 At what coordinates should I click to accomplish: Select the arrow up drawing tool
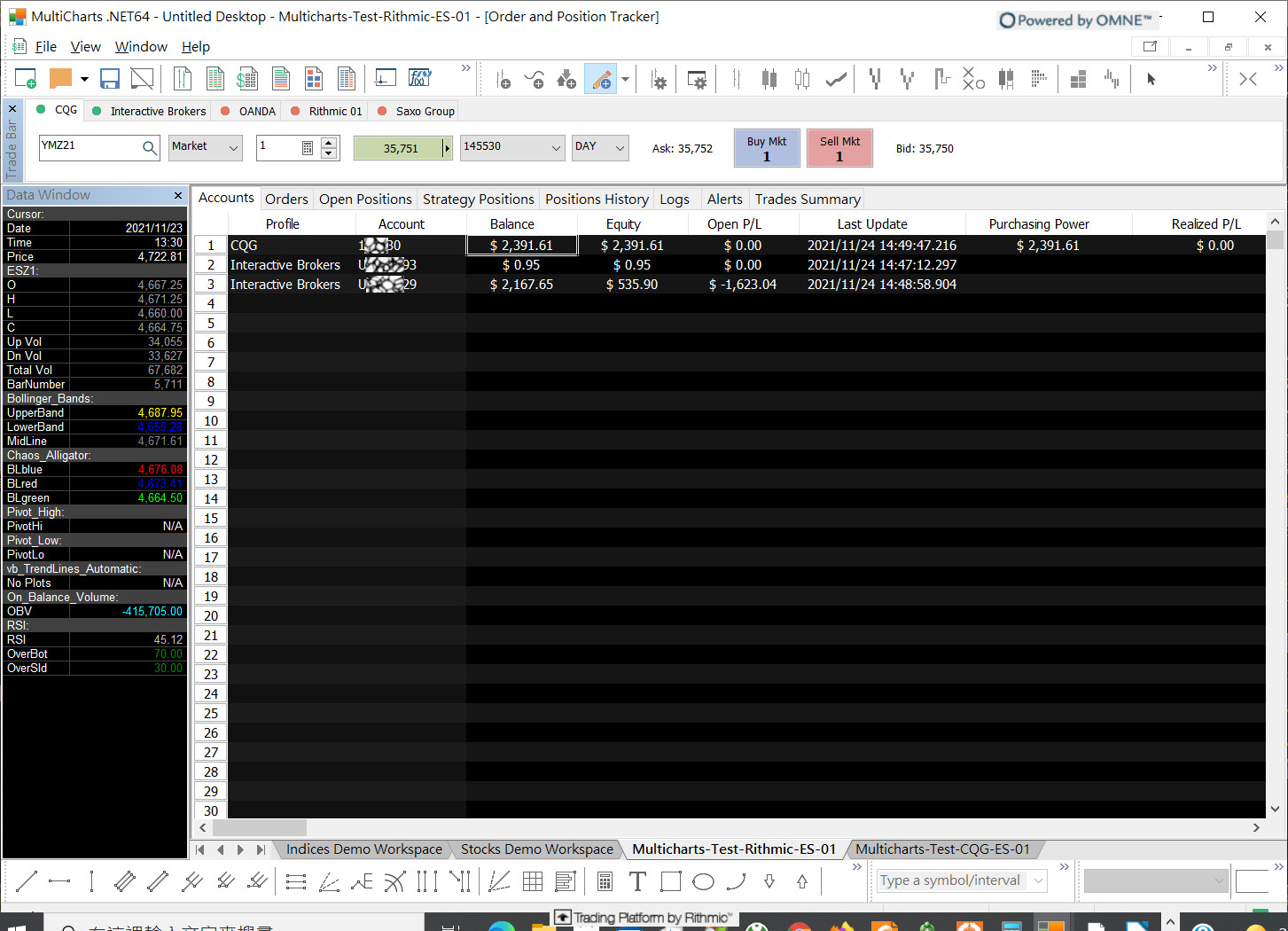click(x=802, y=881)
